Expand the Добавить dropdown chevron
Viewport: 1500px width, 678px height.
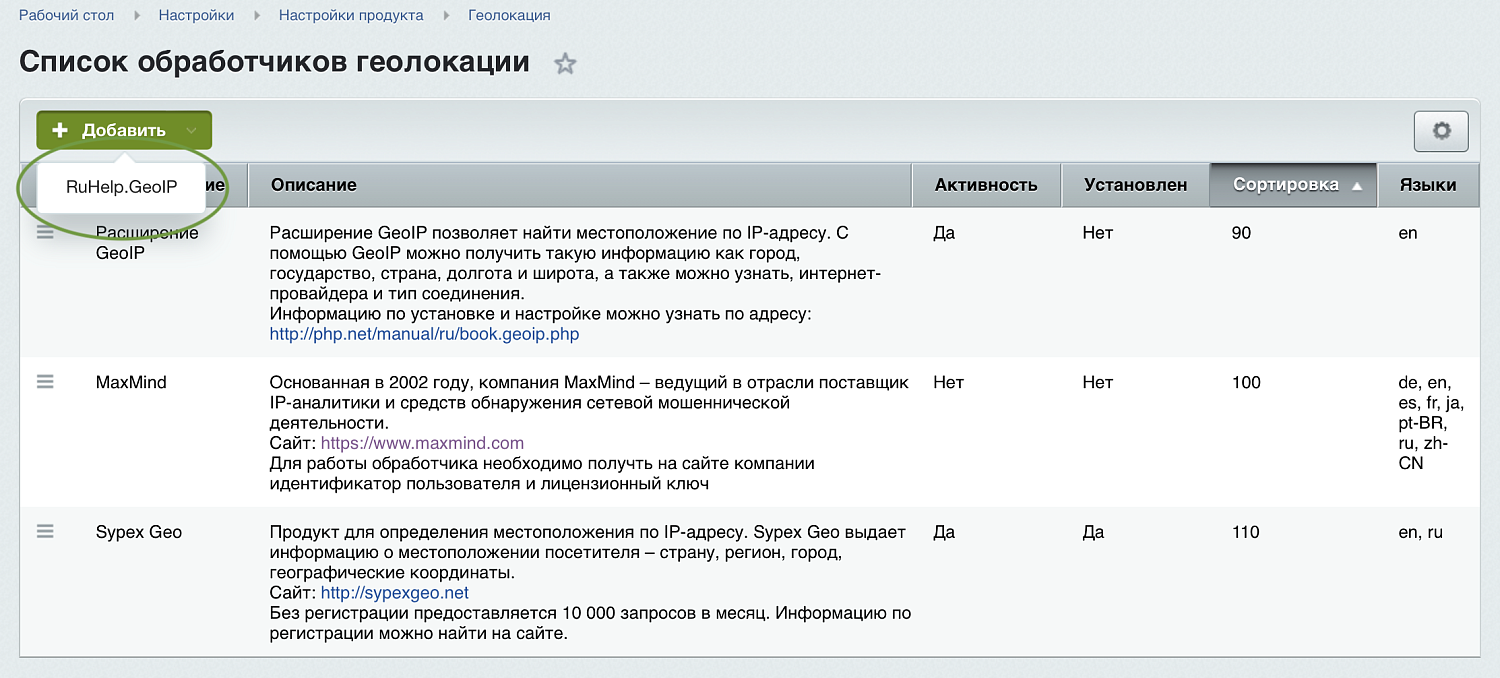192,130
